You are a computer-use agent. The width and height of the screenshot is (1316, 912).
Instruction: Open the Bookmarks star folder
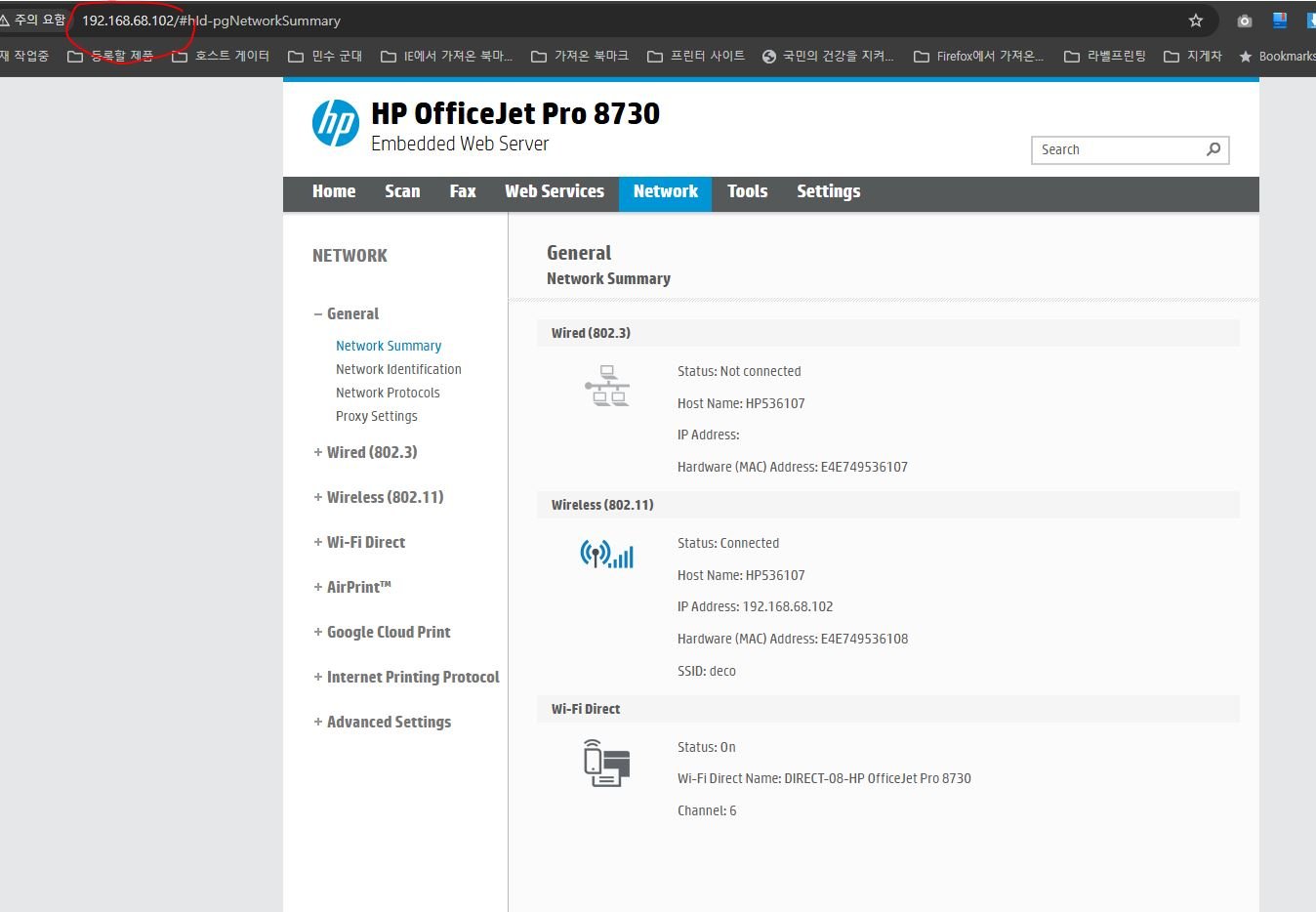pos(1277,57)
